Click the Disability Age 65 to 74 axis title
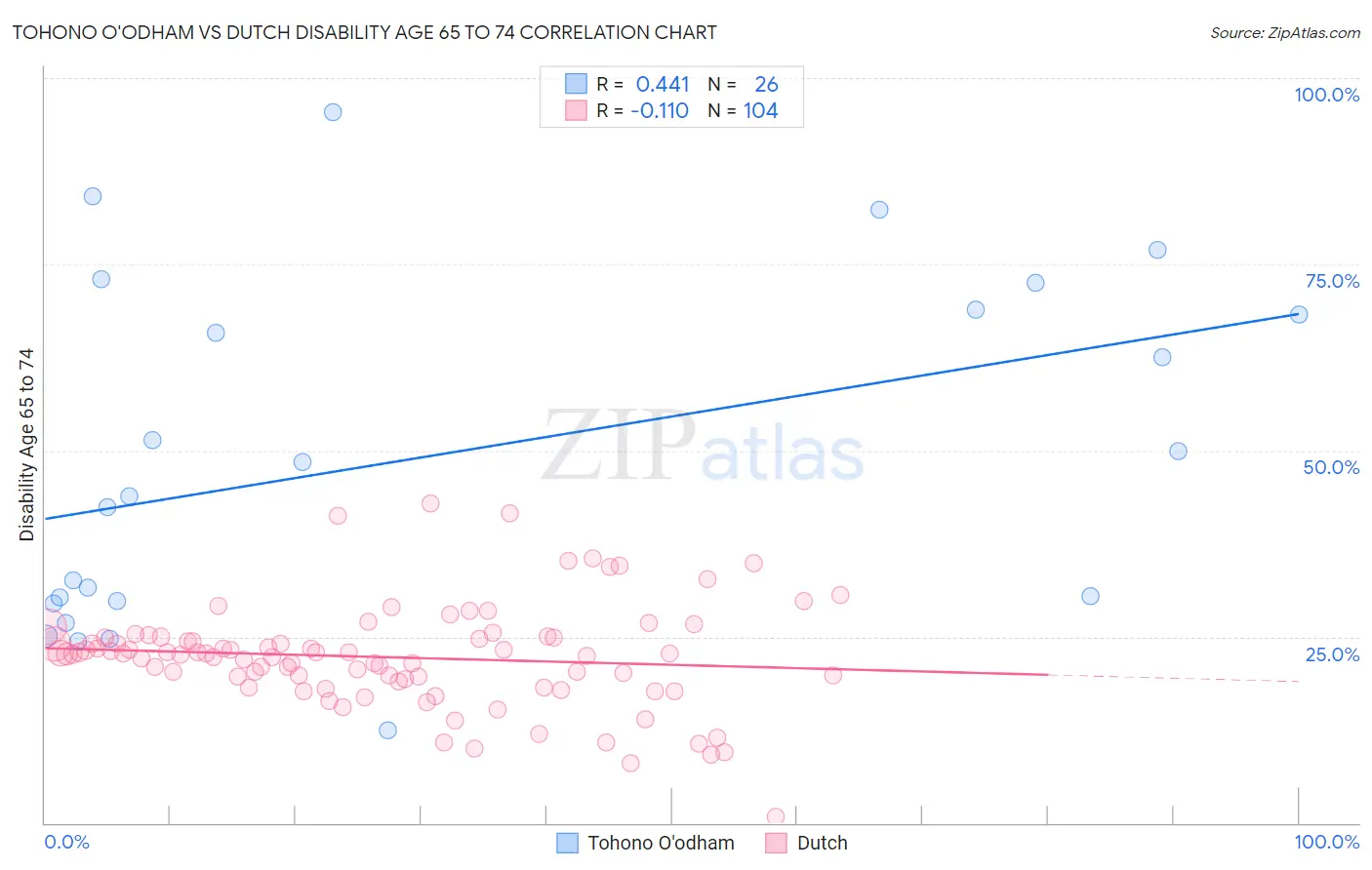Viewport: 1372px width, 870px height. point(26,445)
